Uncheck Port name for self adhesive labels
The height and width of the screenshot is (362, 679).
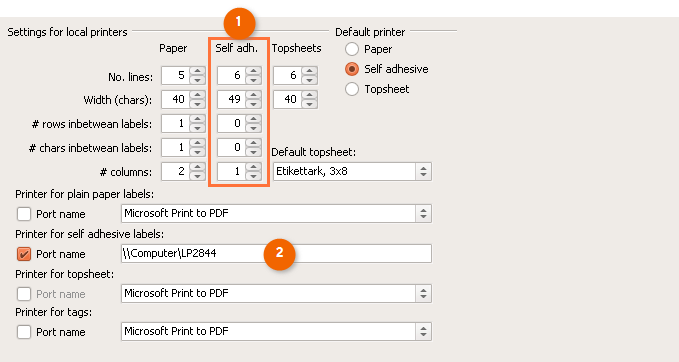24,254
